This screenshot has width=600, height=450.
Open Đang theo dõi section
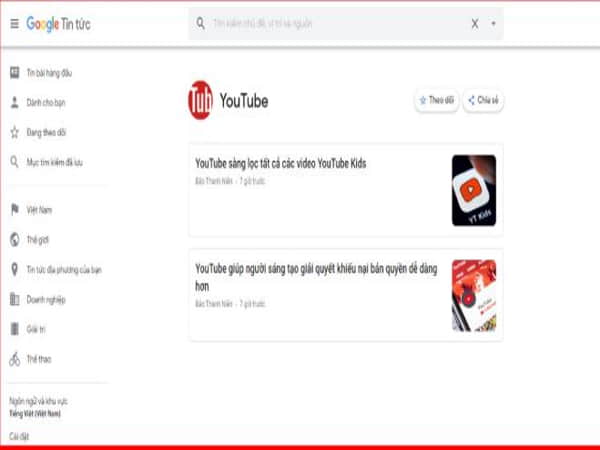point(46,132)
